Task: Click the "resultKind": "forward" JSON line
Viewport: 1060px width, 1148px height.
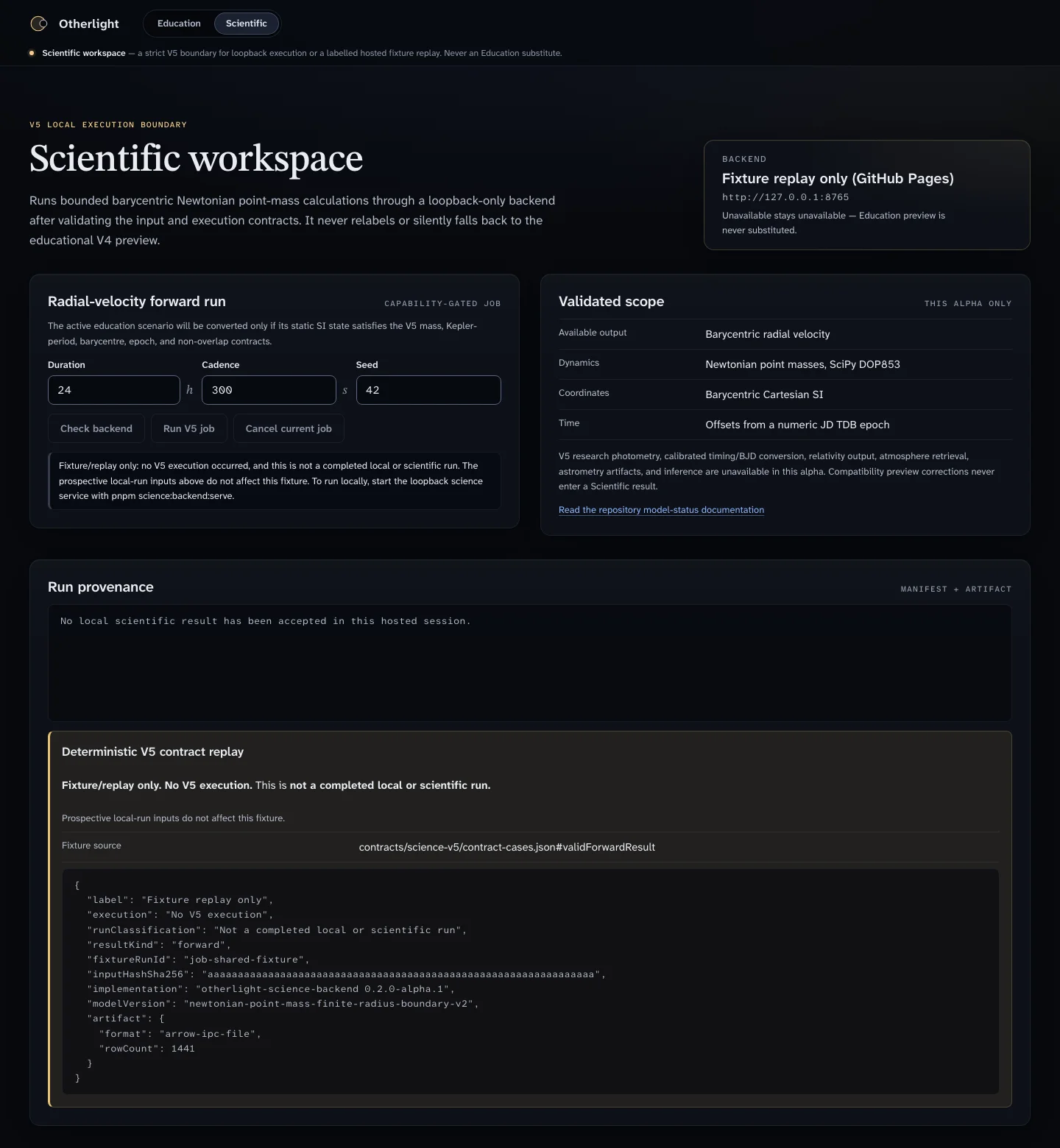Action: pyautogui.click(x=159, y=945)
